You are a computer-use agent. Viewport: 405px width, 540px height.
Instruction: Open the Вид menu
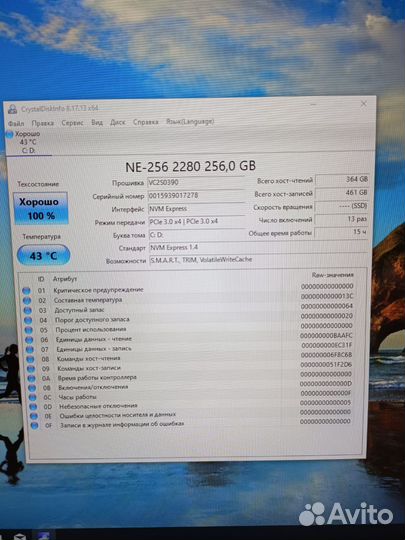[x=97, y=122]
